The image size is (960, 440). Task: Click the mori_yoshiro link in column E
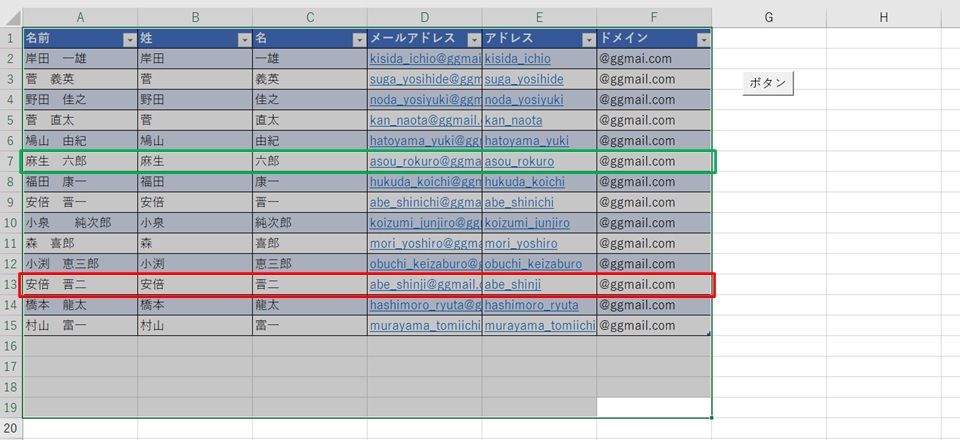[x=521, y=244]
